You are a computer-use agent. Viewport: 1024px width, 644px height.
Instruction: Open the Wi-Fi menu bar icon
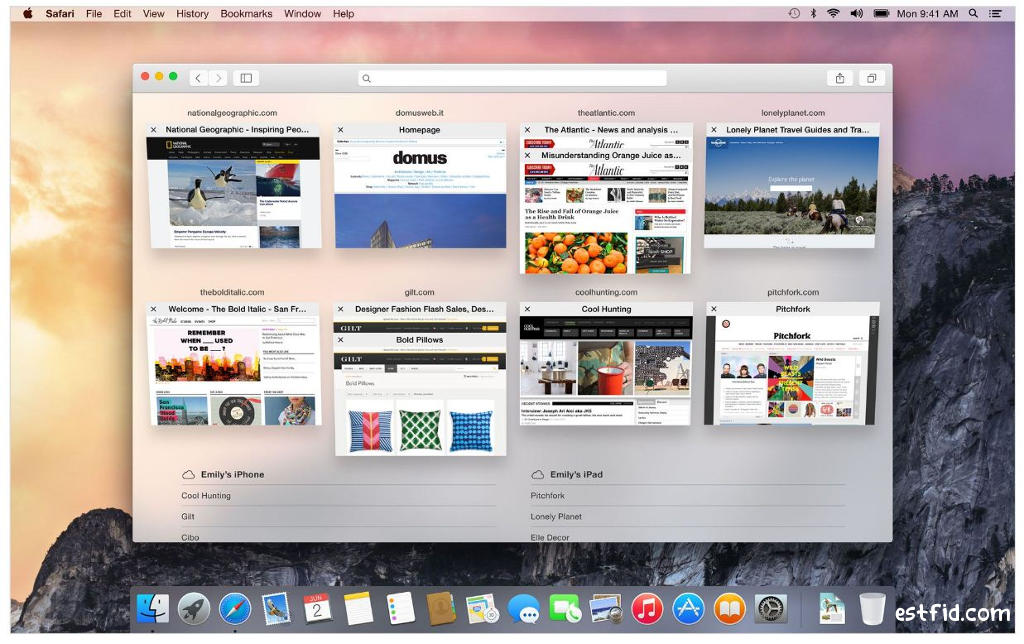click(833, 13)
